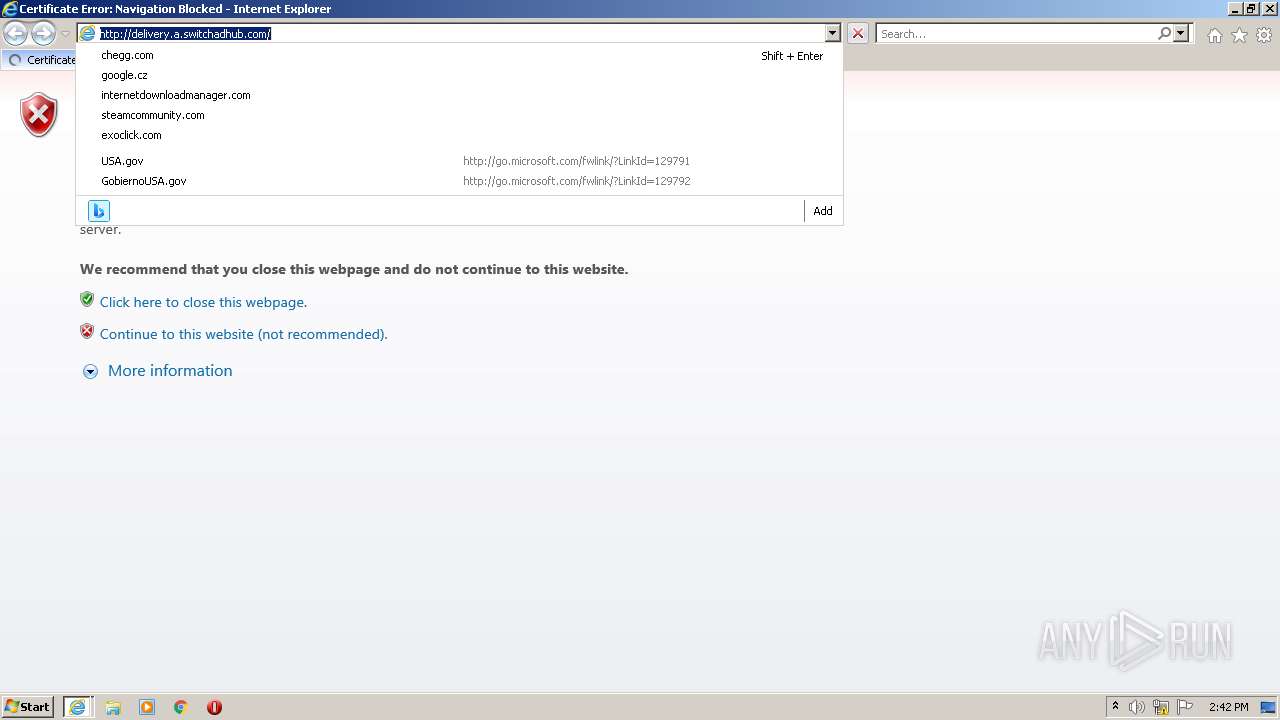Show hidden tray icons arrow
Screen dimensions: 1280x720
[1115, 707]
